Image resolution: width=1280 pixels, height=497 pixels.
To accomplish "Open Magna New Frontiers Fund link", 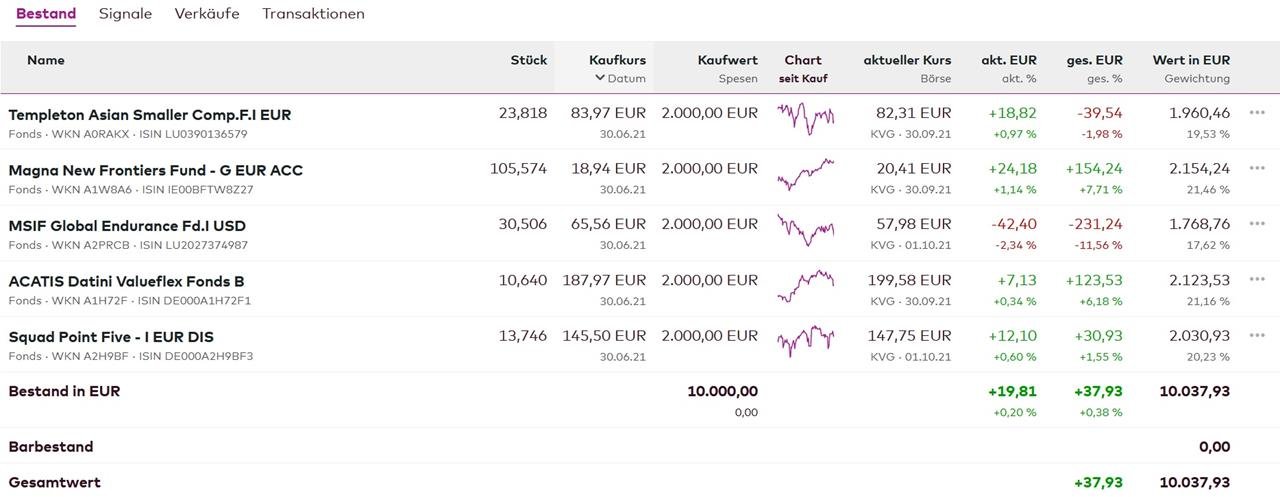I will (x=155, y=170).
